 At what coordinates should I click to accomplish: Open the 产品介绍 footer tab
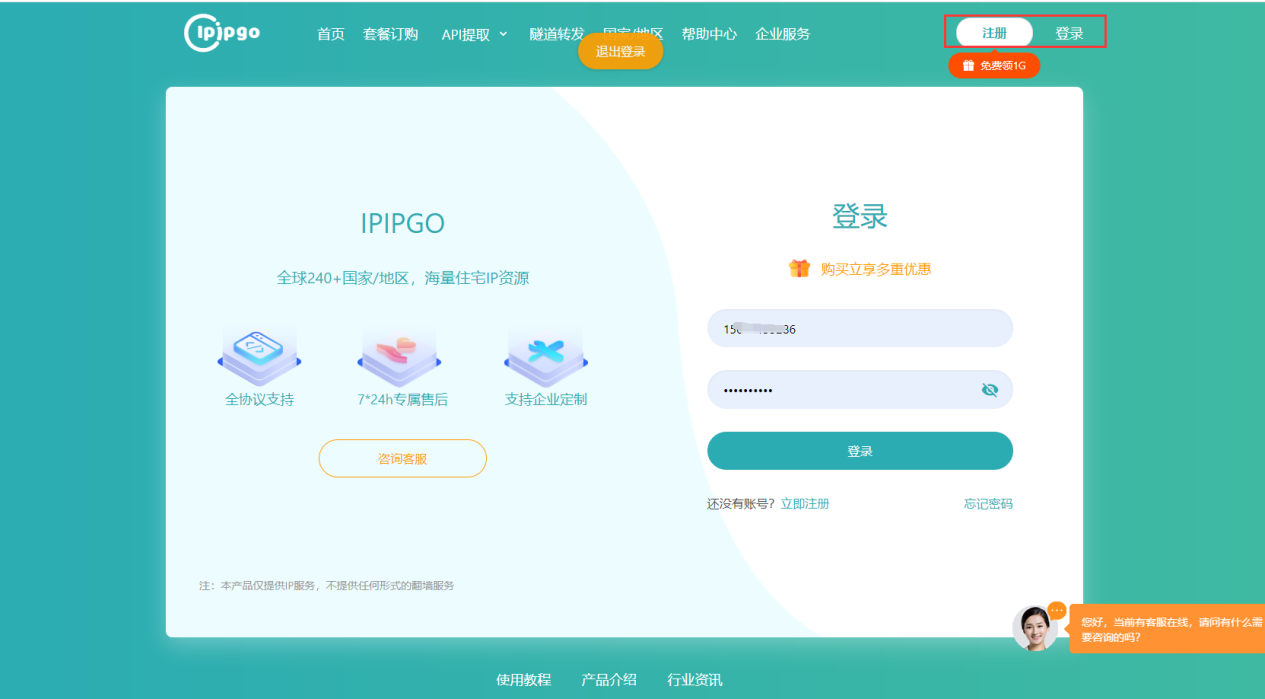(609, 680)
